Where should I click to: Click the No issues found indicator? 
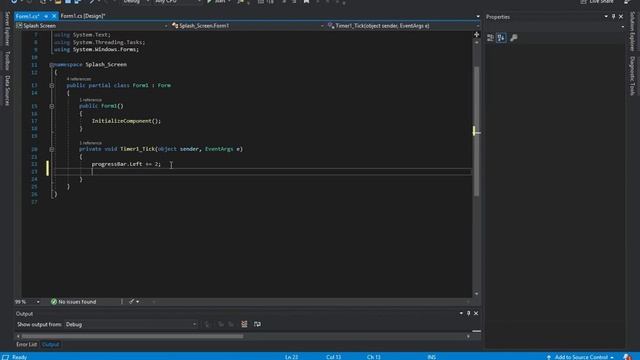tap(73, 302)
